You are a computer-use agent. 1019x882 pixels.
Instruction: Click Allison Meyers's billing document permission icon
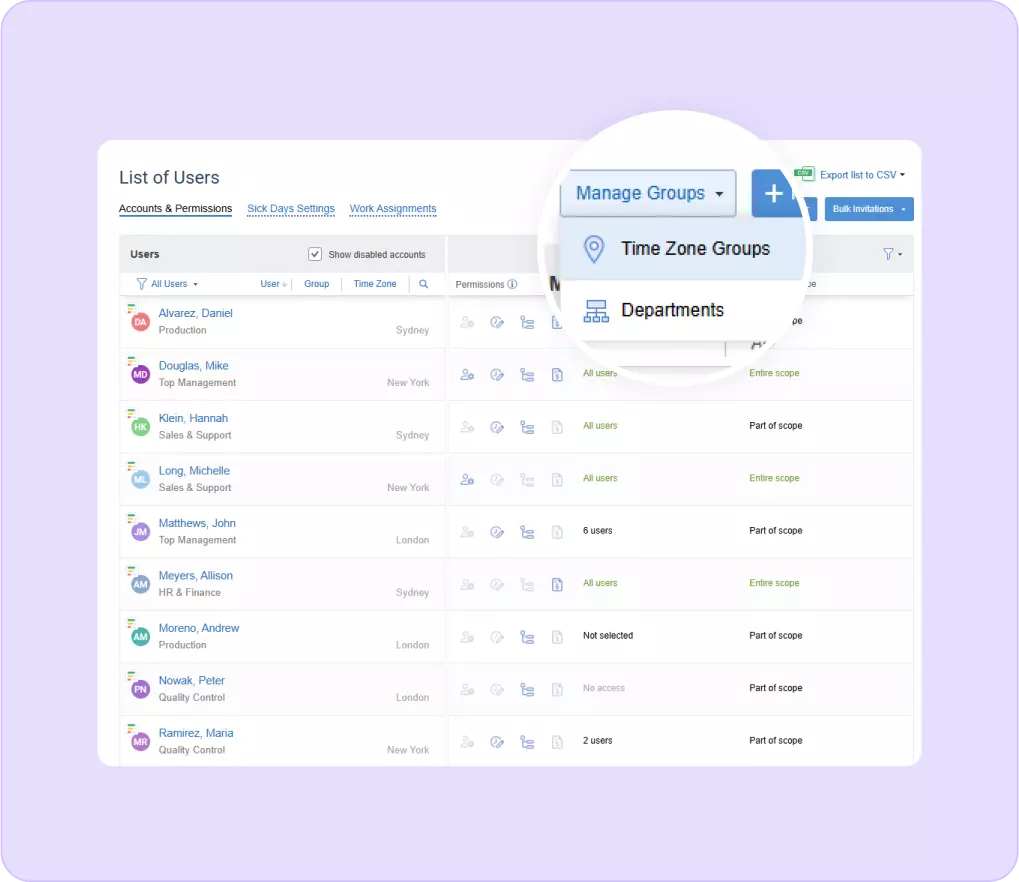tap(557, 584)
